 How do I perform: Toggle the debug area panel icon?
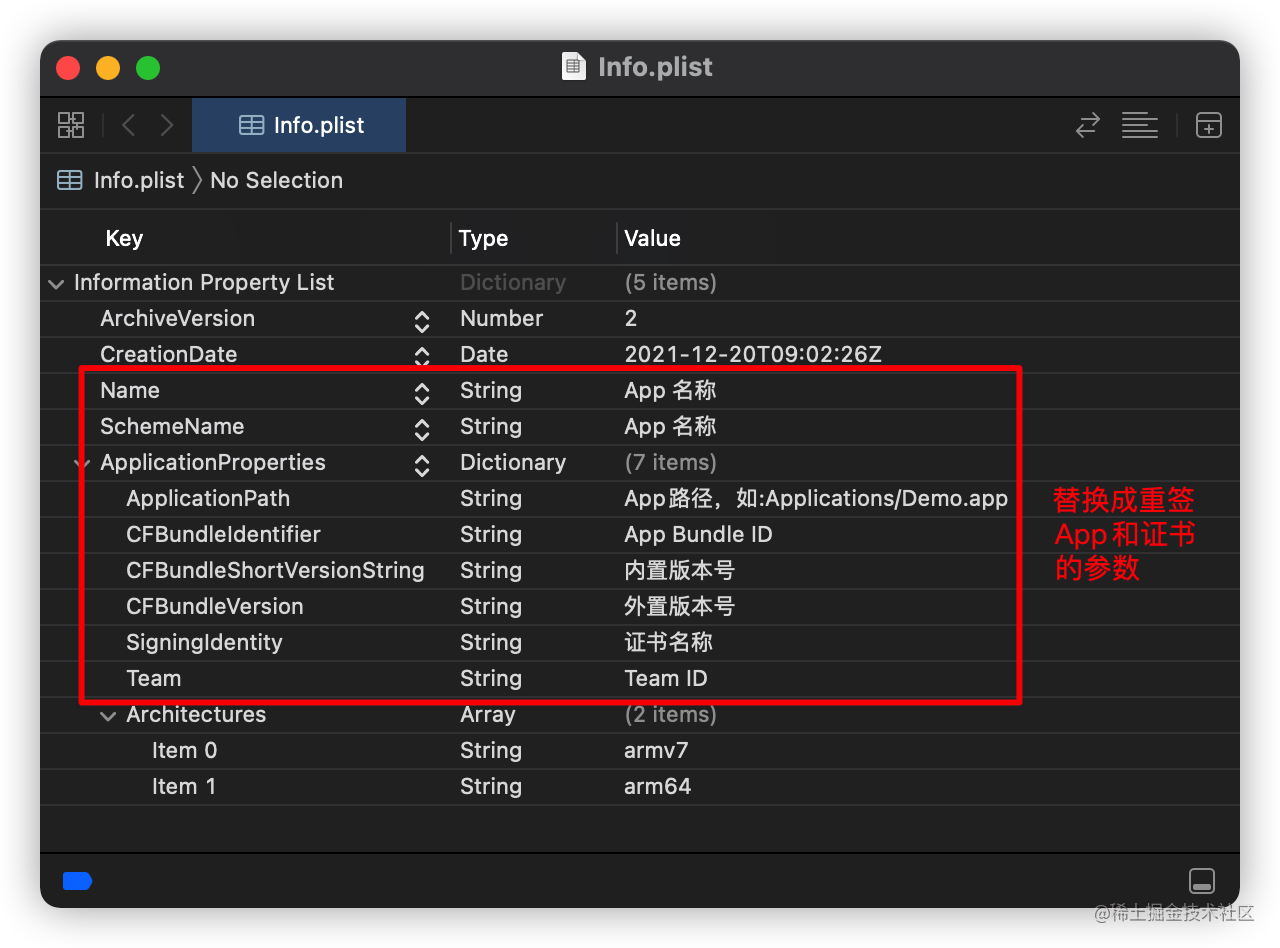(x=1202, y=881)
